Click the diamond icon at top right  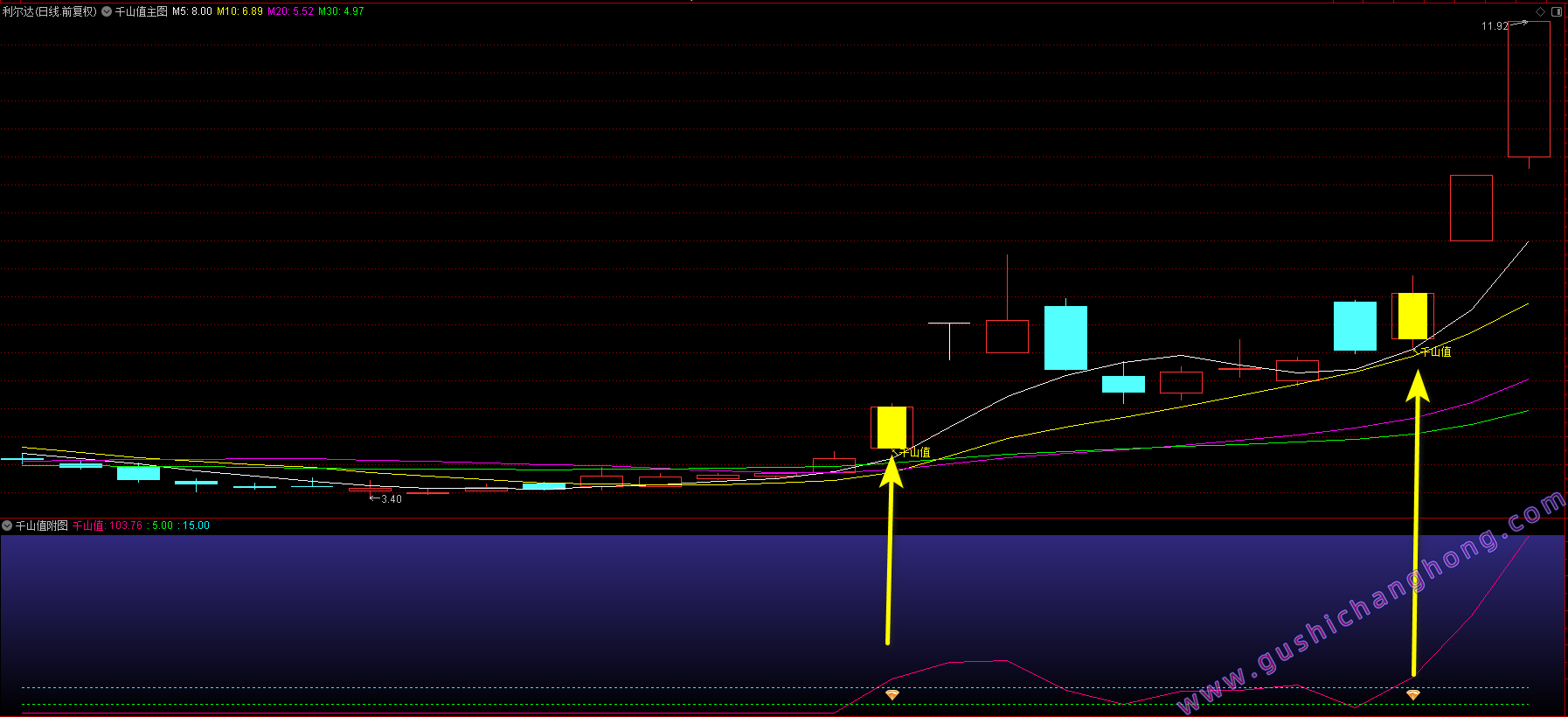tap(1540, 11)
